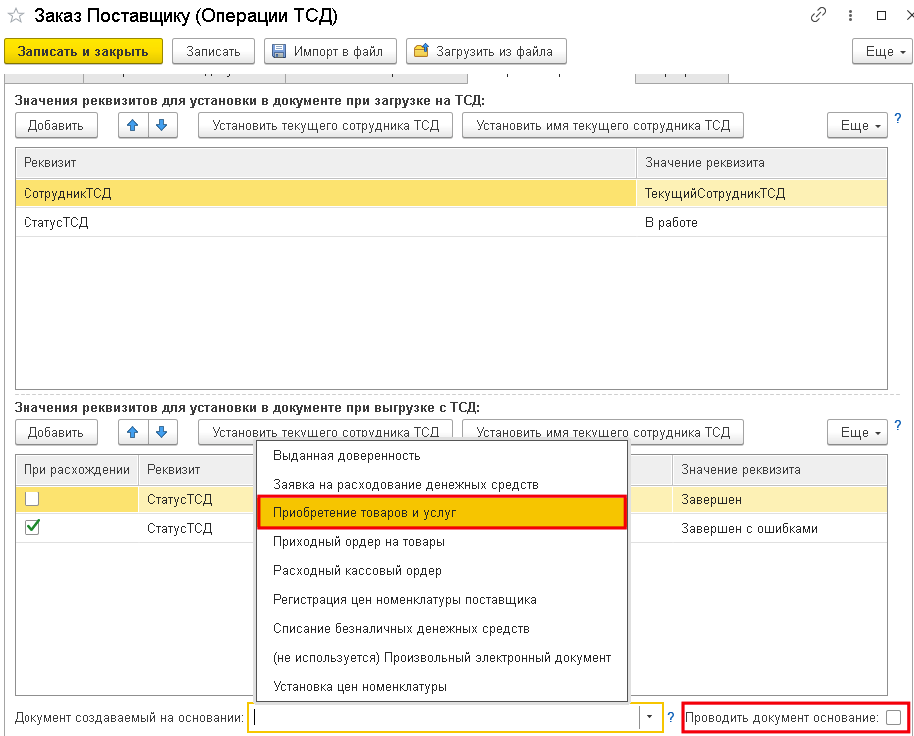This screenshot has height=736, width=914.
Task: Choose Произвольный электронный документ option
Action: [442, 657]
